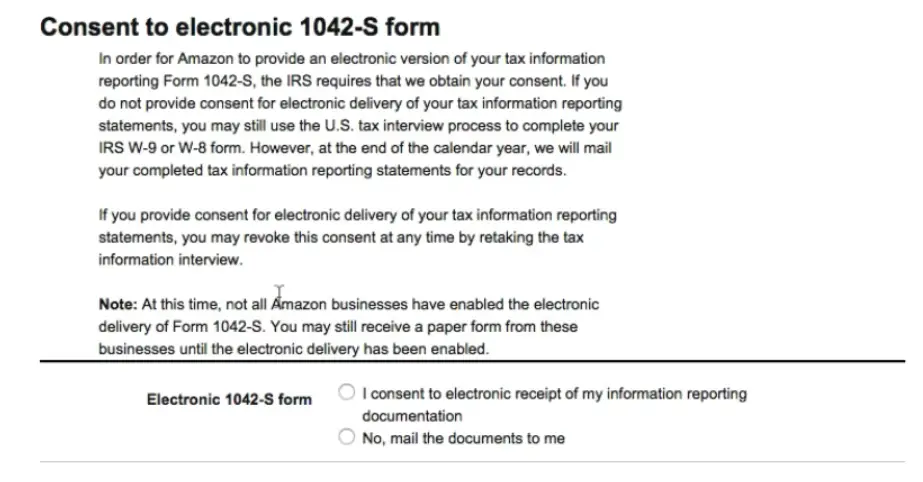This screenshot has height=482, width=923.
Task: Select the "No, mail the documents" radio button
Action: click(347, 437)
